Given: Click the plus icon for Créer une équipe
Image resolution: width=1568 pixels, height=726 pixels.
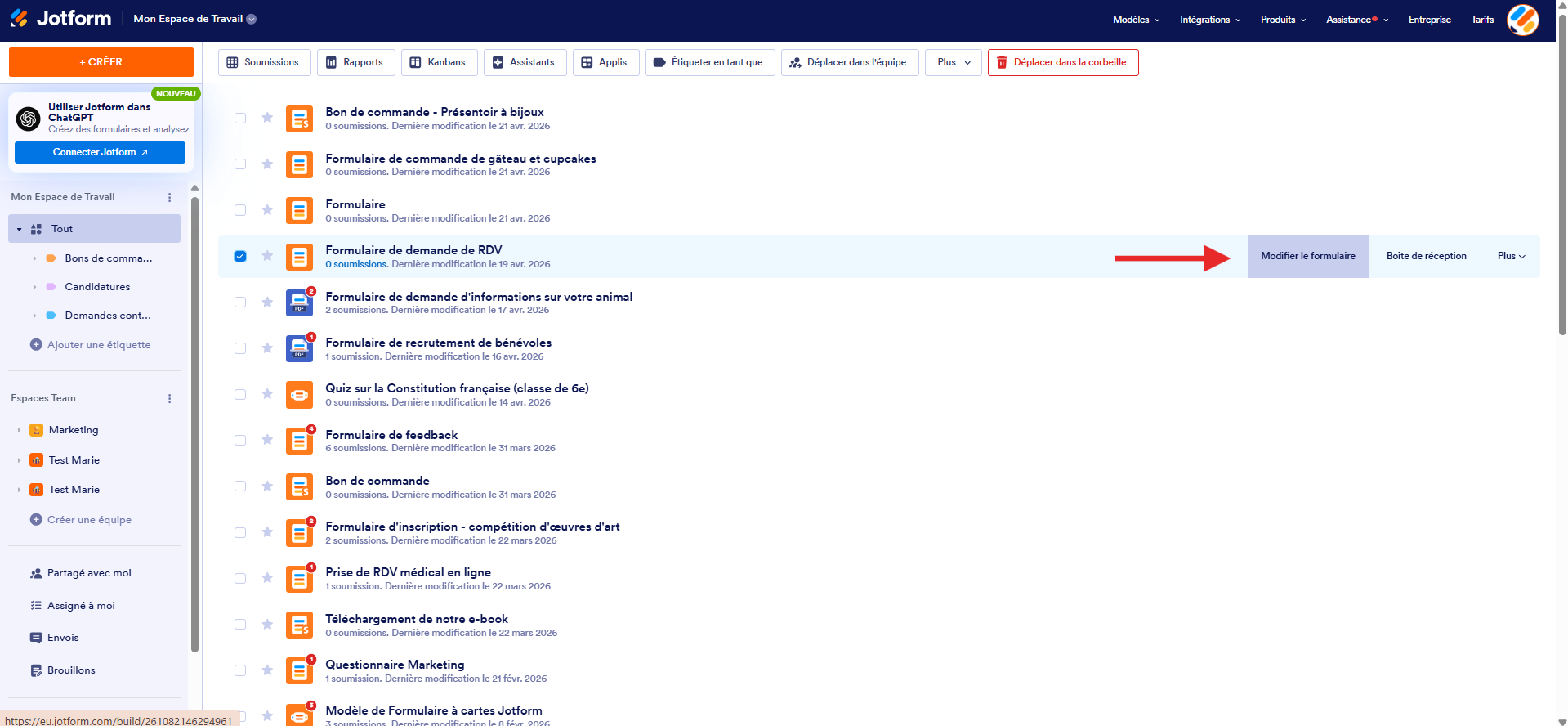Looking at the screenshot, I should click(36, 520).
